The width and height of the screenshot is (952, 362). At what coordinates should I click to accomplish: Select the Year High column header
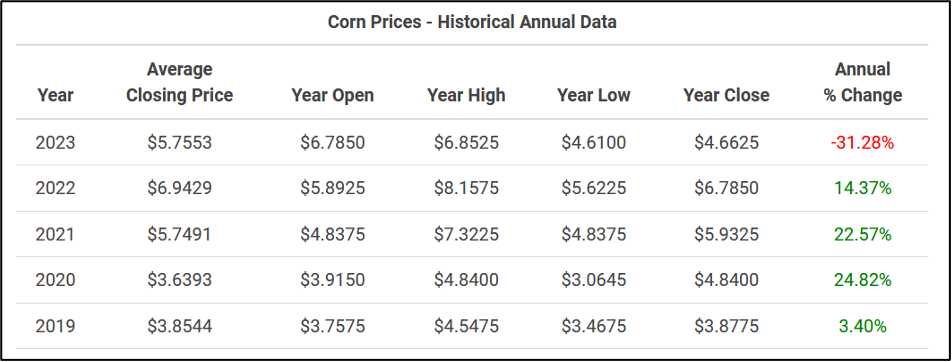click(x=466, y=95)
